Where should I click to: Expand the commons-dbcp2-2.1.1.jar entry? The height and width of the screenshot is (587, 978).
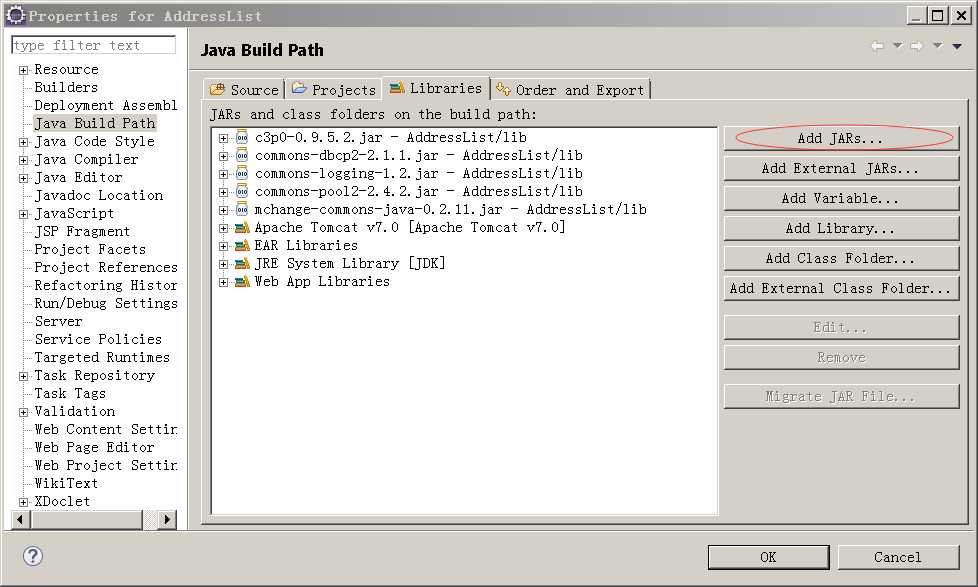(x=223, y=157)
